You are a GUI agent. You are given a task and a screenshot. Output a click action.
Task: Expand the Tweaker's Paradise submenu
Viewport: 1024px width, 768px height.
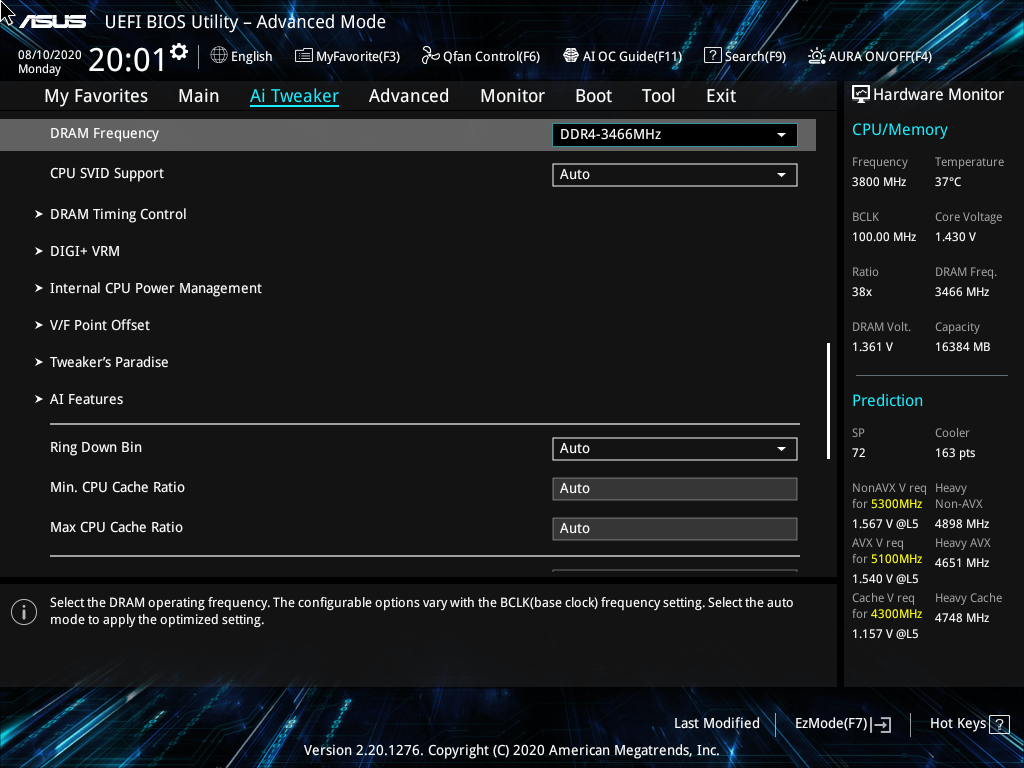(108, 362)
